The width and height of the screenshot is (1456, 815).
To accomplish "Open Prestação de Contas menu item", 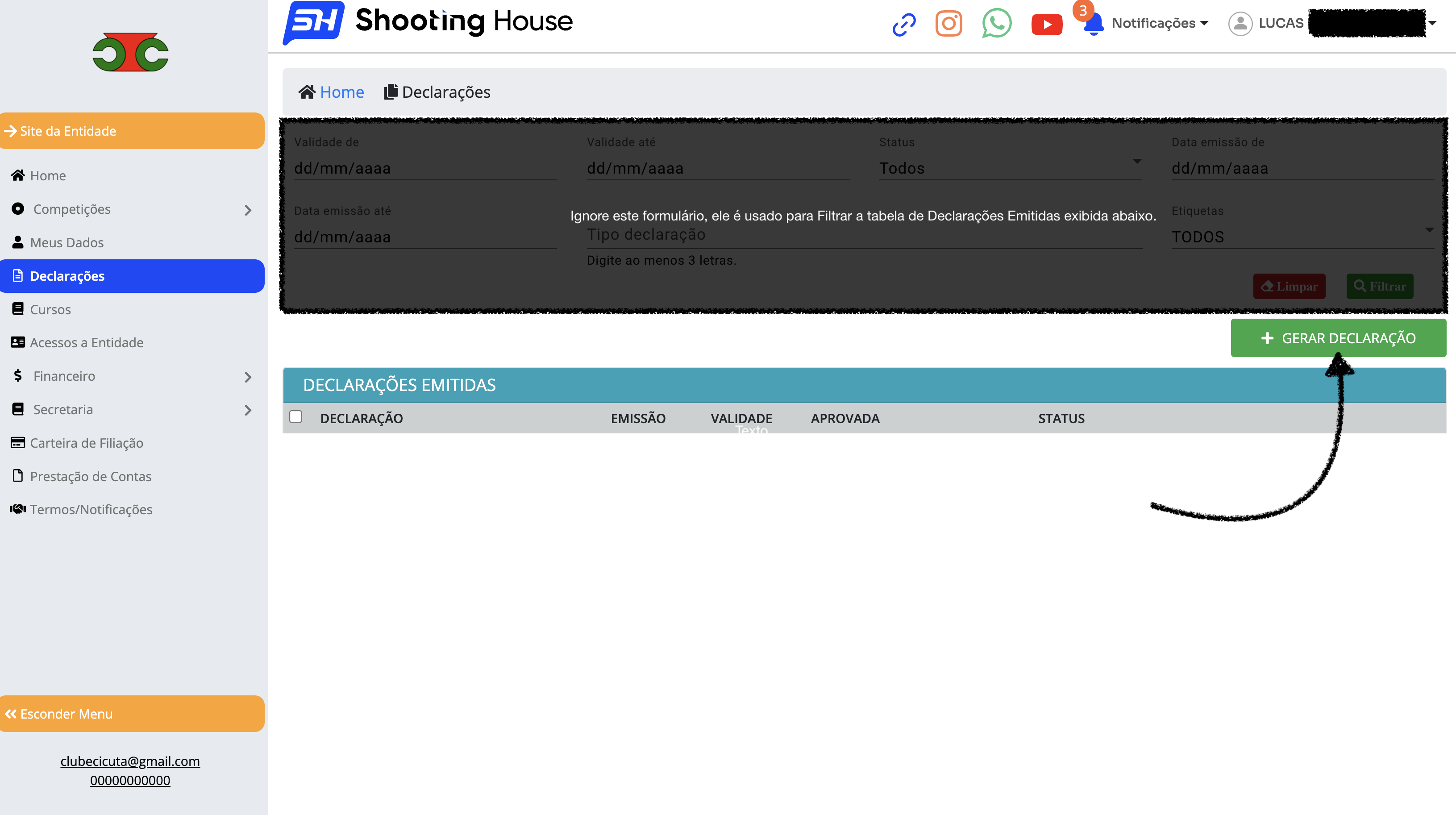I will click(x=91, y=476).
